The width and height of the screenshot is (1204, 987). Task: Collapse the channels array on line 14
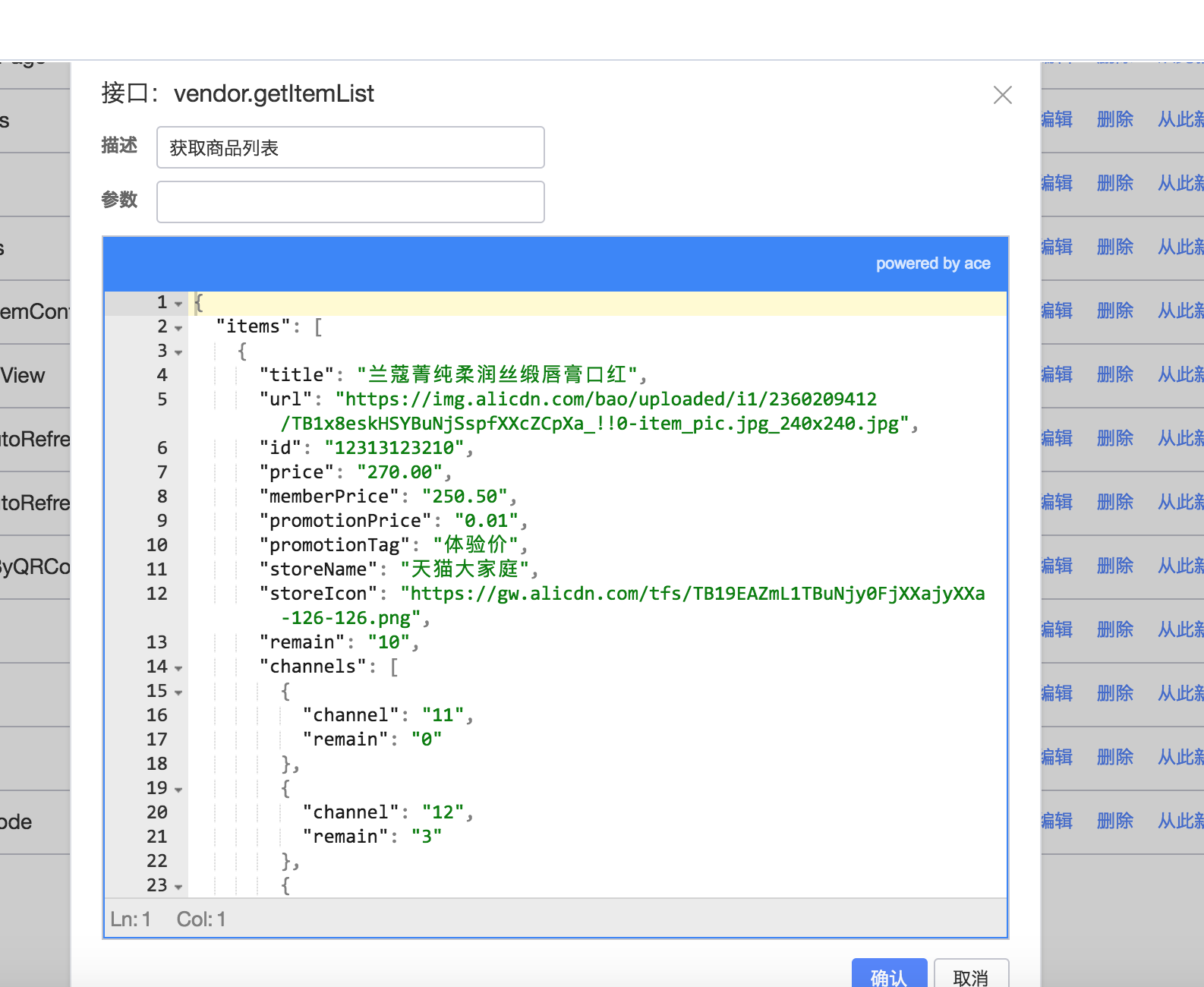(x=178, y=668)
